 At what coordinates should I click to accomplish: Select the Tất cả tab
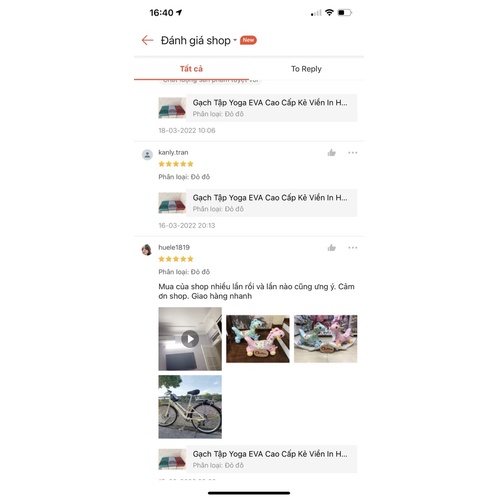[191, 69]
